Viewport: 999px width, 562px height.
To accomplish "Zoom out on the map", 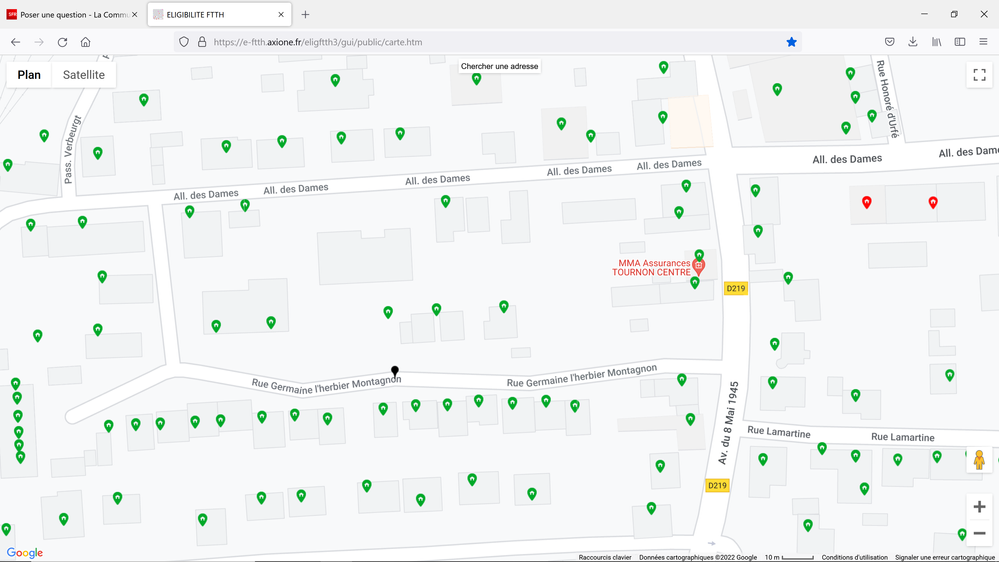I will click(x=979, y=534).
